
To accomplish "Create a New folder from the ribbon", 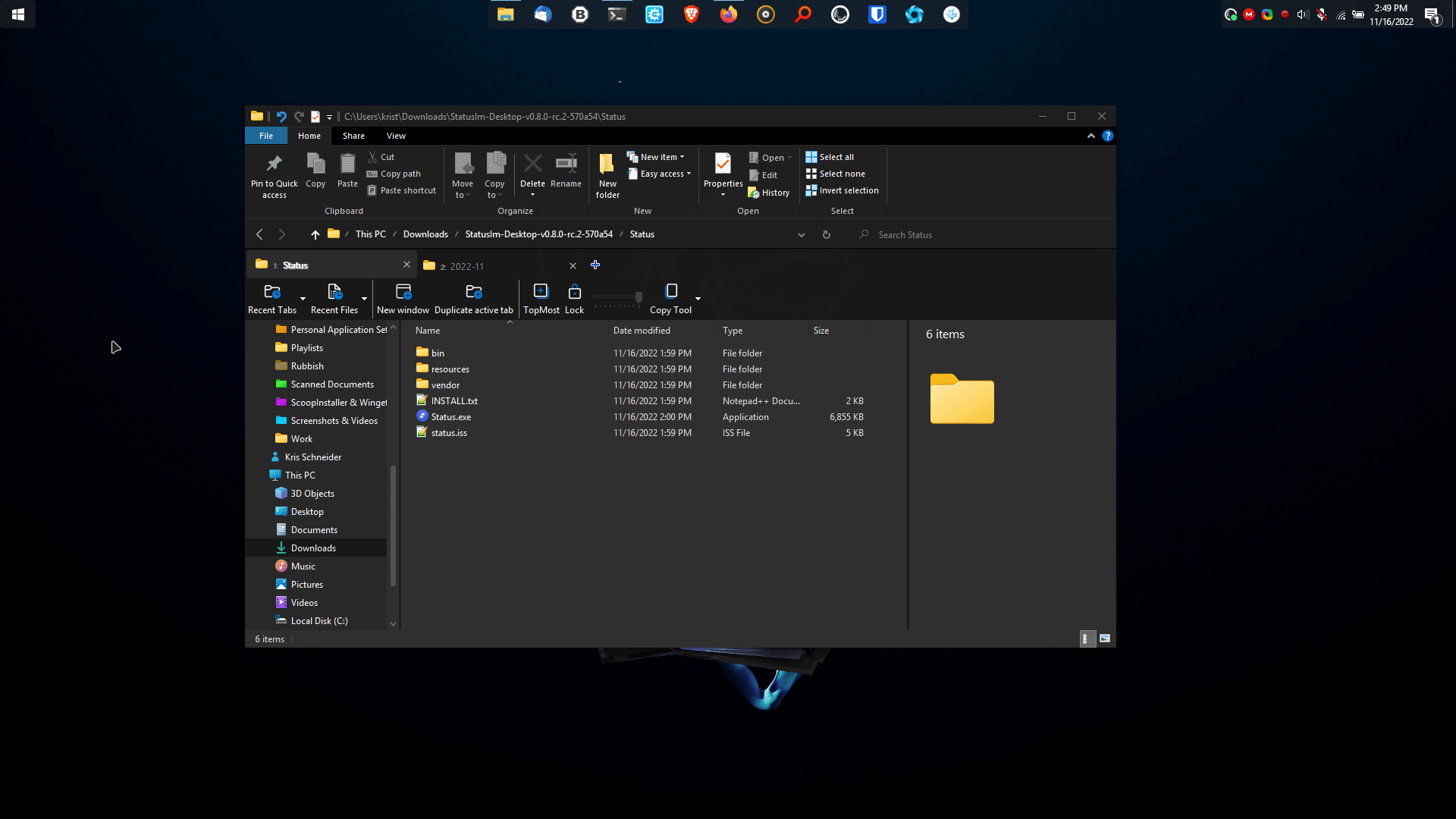I will 607,173.
